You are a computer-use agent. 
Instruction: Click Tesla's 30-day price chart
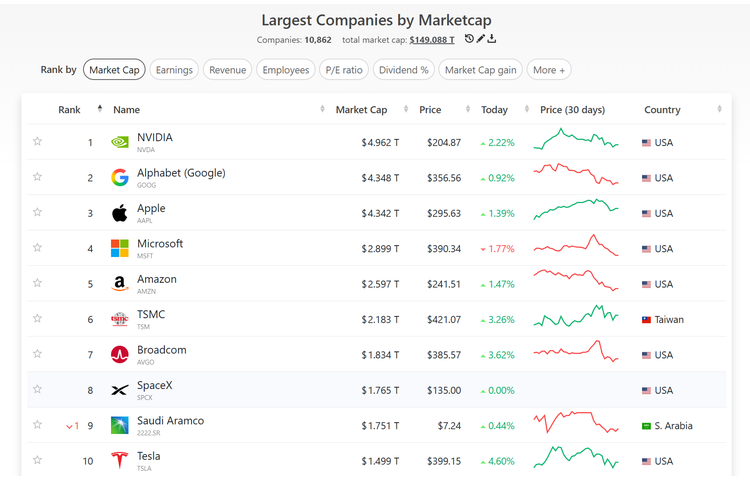click(x=576, y=457)
